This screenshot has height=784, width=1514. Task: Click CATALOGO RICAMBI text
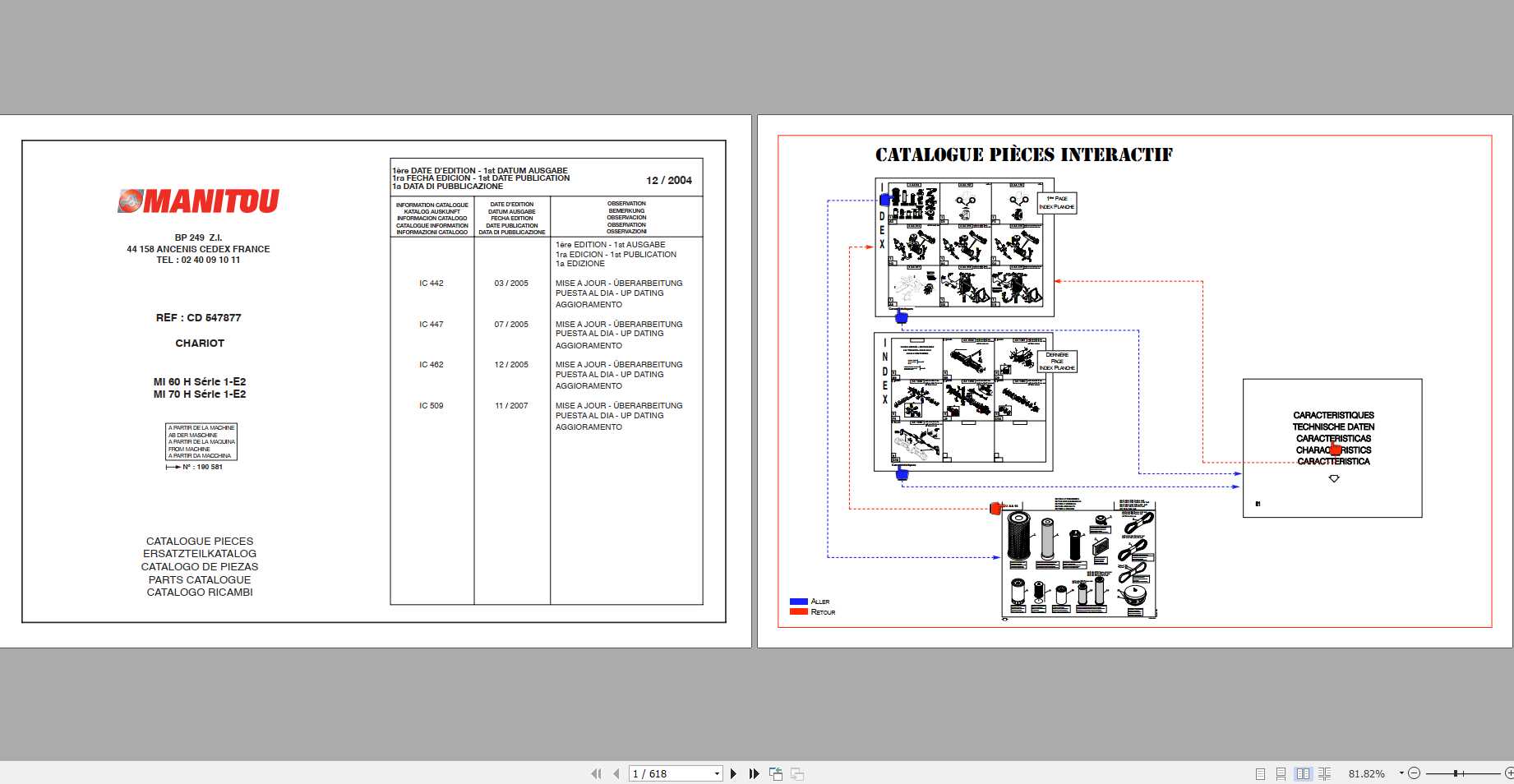pyautogui.click(x=200, y=593)
